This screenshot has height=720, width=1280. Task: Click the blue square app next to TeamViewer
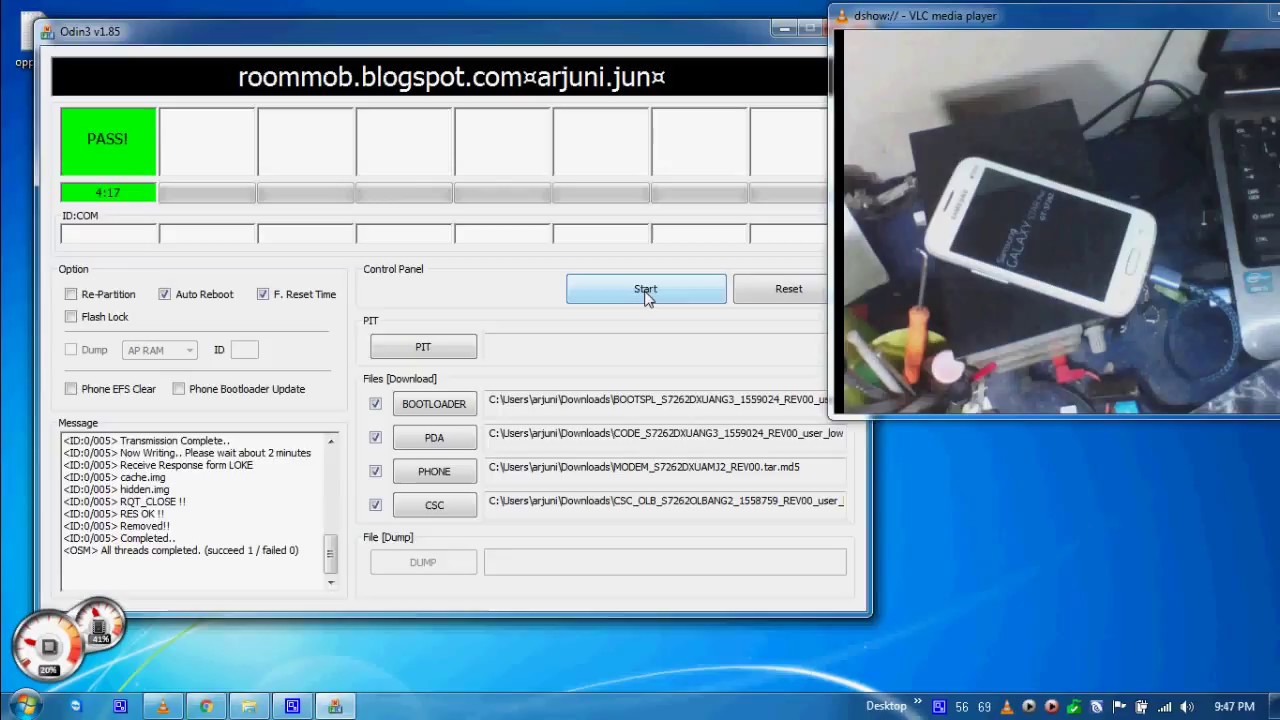tap(120, 706)
